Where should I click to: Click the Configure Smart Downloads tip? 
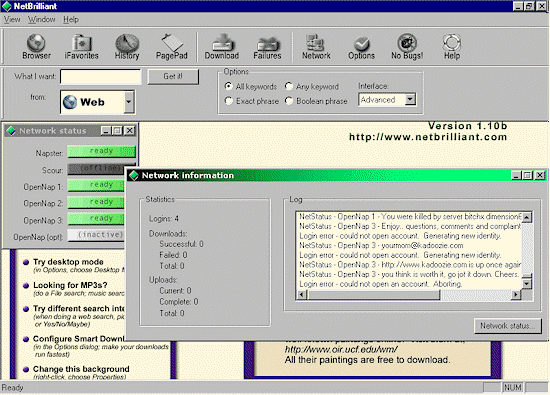(79, 339)
